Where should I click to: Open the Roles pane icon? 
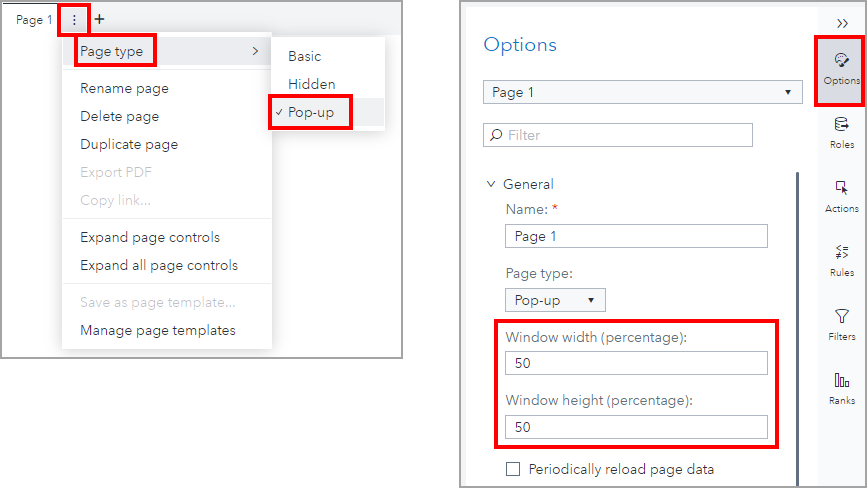(841, 132)
